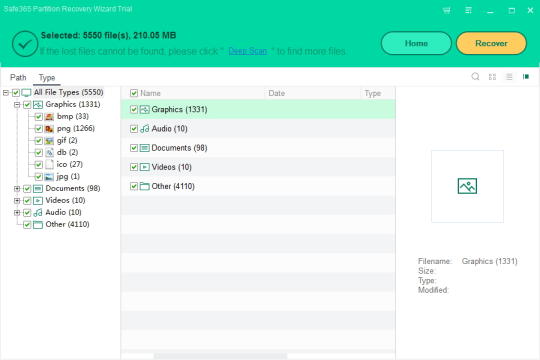This screenshot has width=540, height=360.
Task: Click the Graphics picture icon in list row
Action: click(x=145, y=110)
